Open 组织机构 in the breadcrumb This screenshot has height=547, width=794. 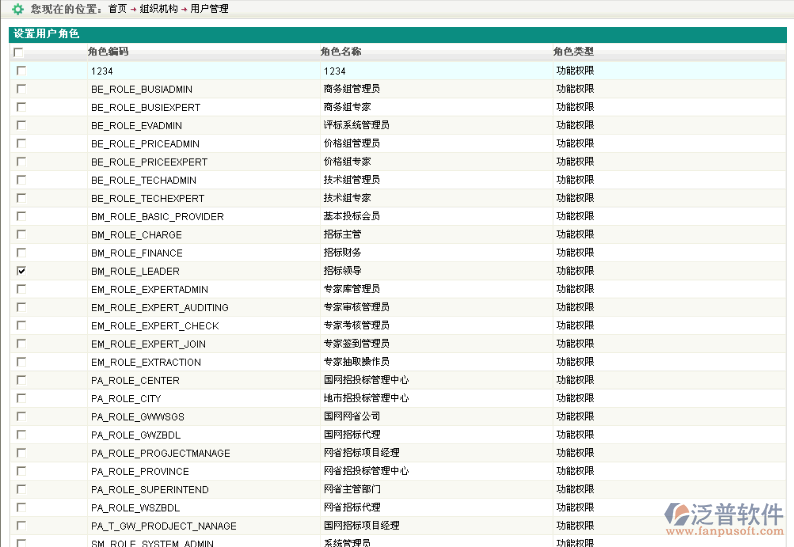158,9
